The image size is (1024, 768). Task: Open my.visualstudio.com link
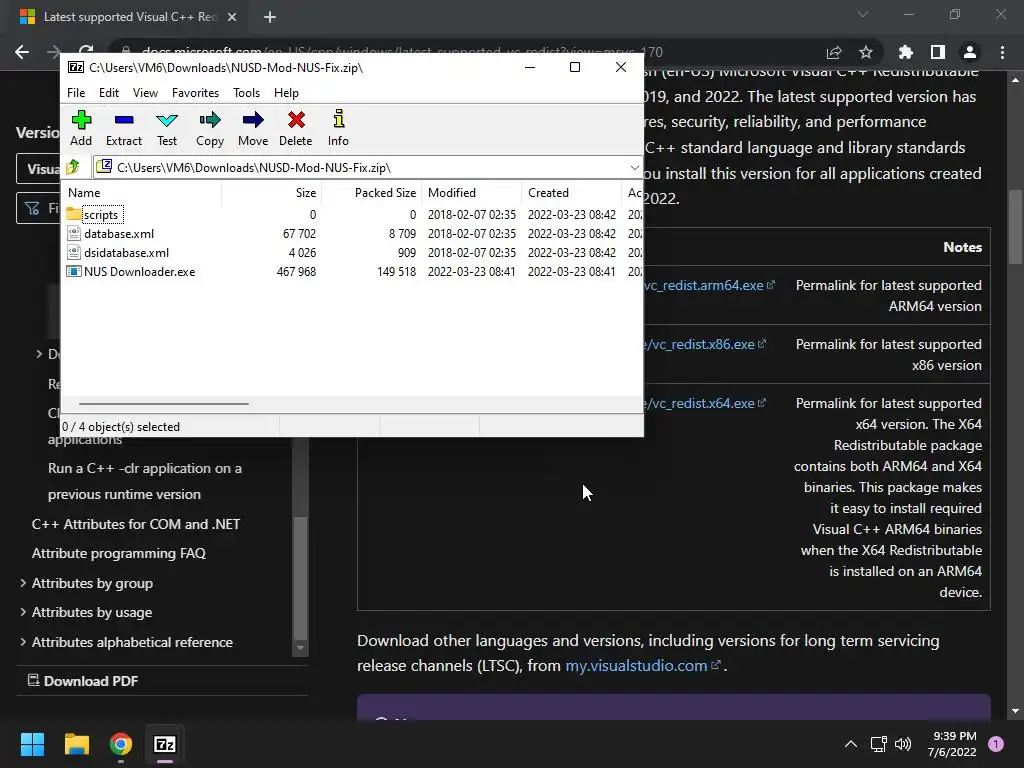coord(643,665)
